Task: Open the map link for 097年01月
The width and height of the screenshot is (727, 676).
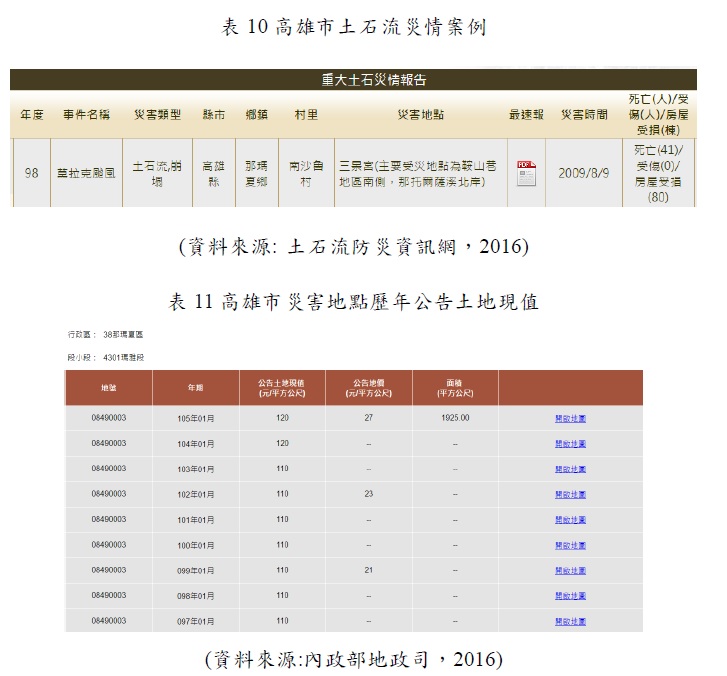Action: 570,621
